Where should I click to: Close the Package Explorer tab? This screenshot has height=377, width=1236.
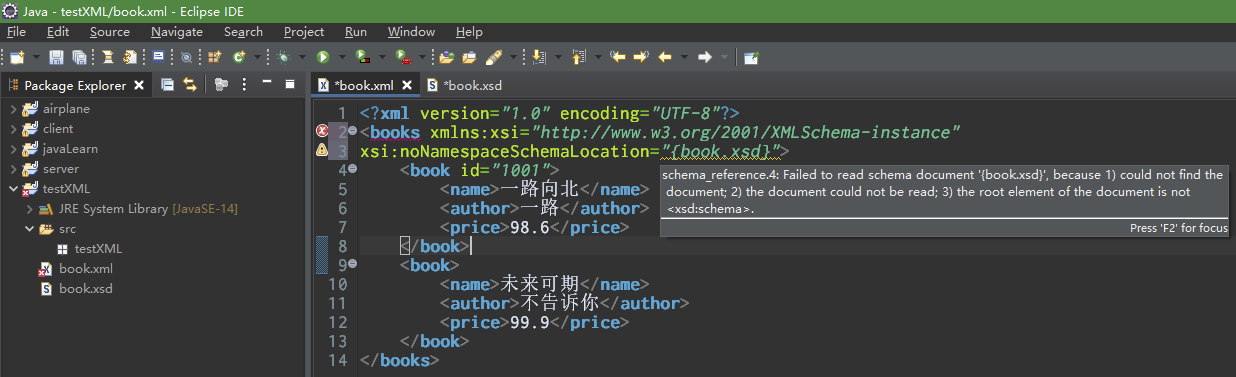[x=139, y=85]
